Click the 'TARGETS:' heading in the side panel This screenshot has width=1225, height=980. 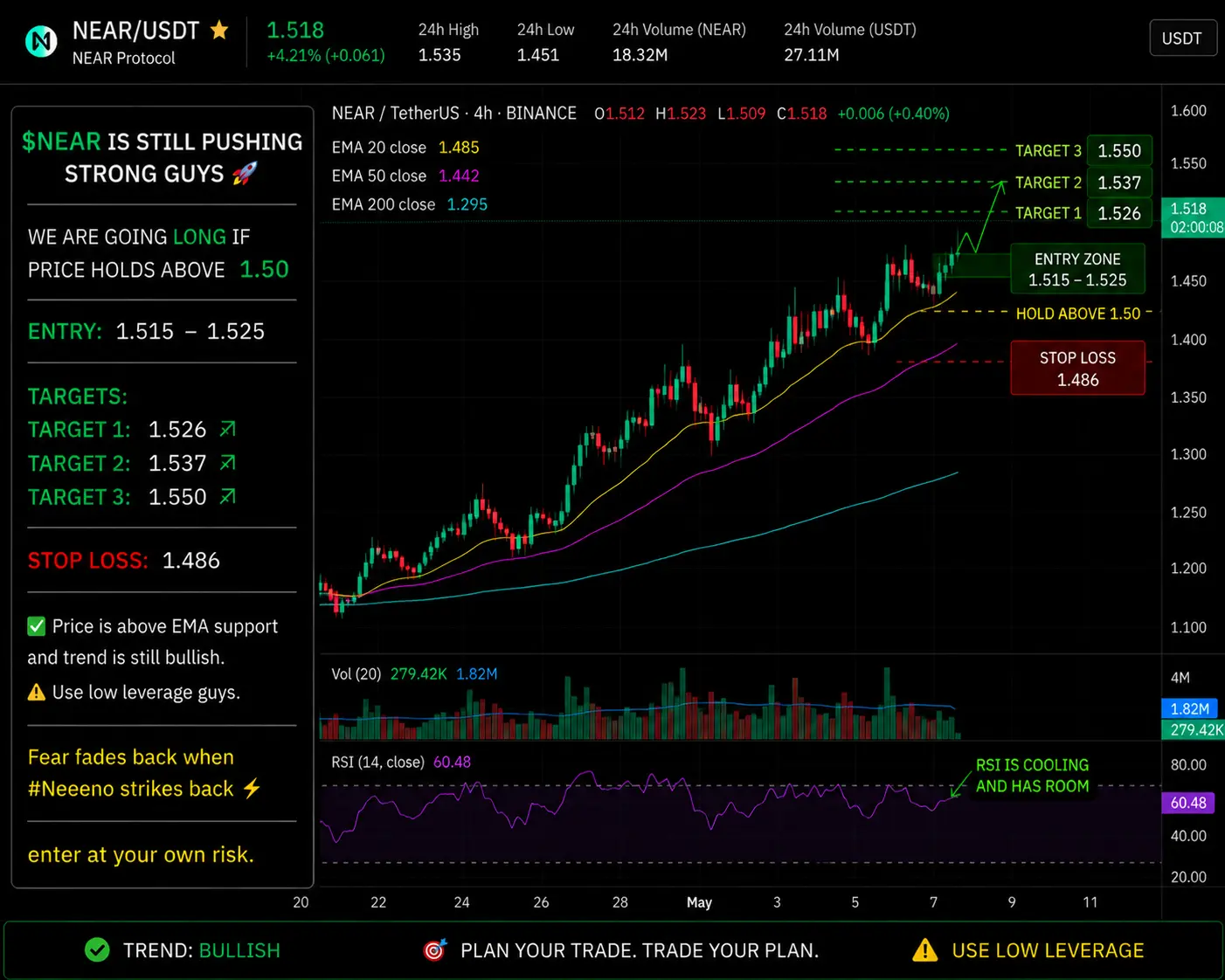pyautogui.click(x=78, y=397)
